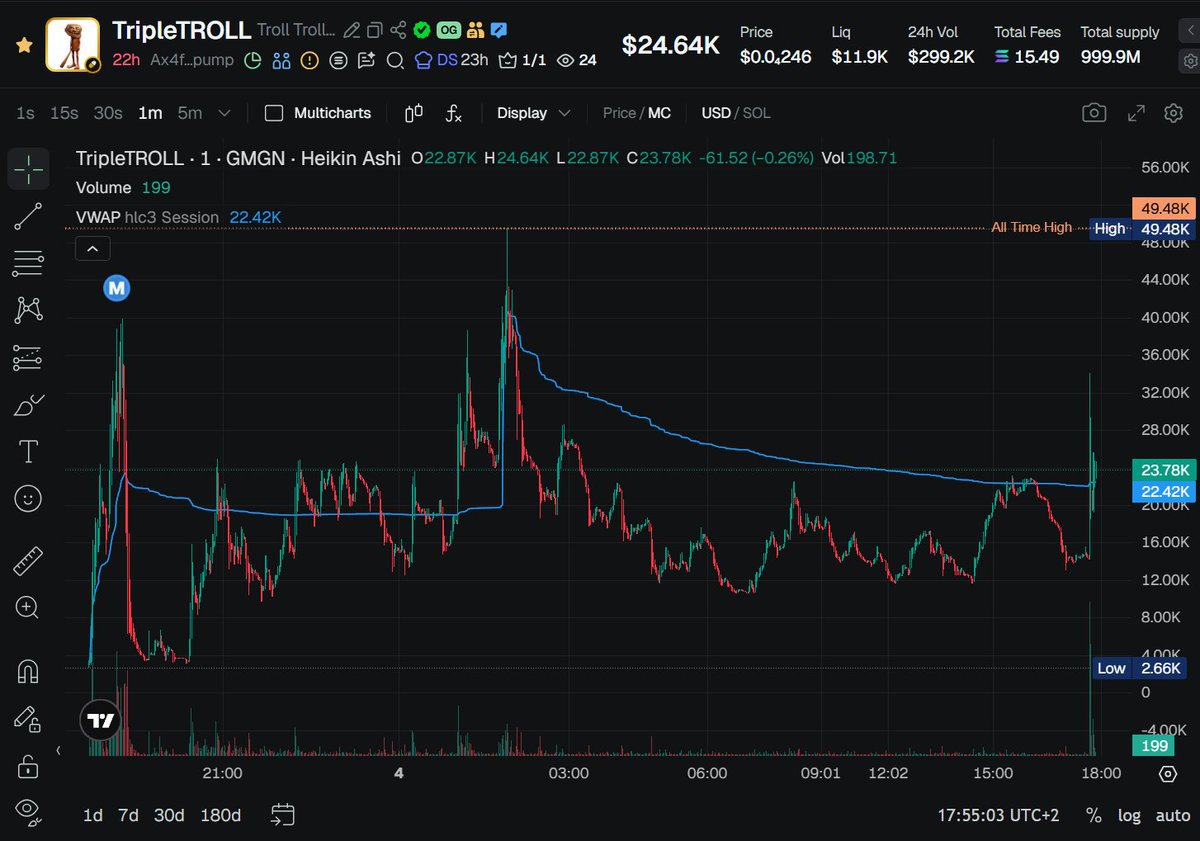
Task: Select the 15s timeframe
Action: [64, 113]
